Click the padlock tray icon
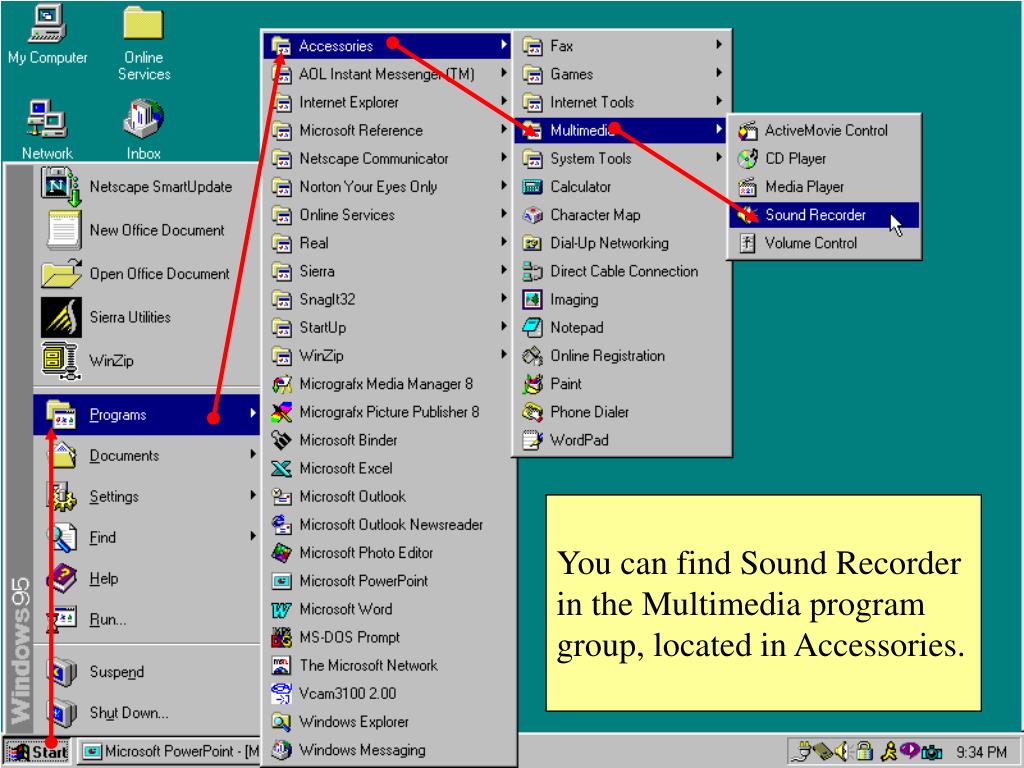 (x=865, y=752)
